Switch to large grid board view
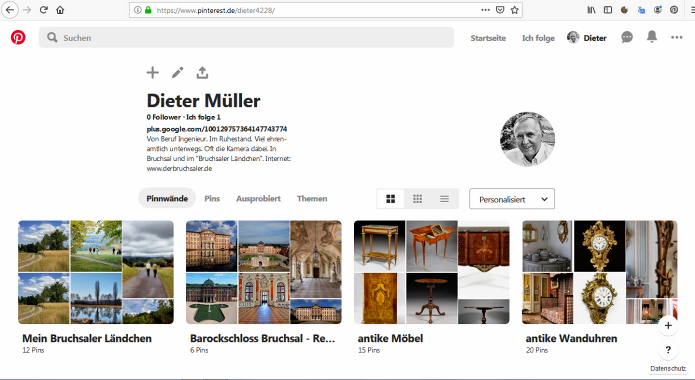 coord(390,199)
